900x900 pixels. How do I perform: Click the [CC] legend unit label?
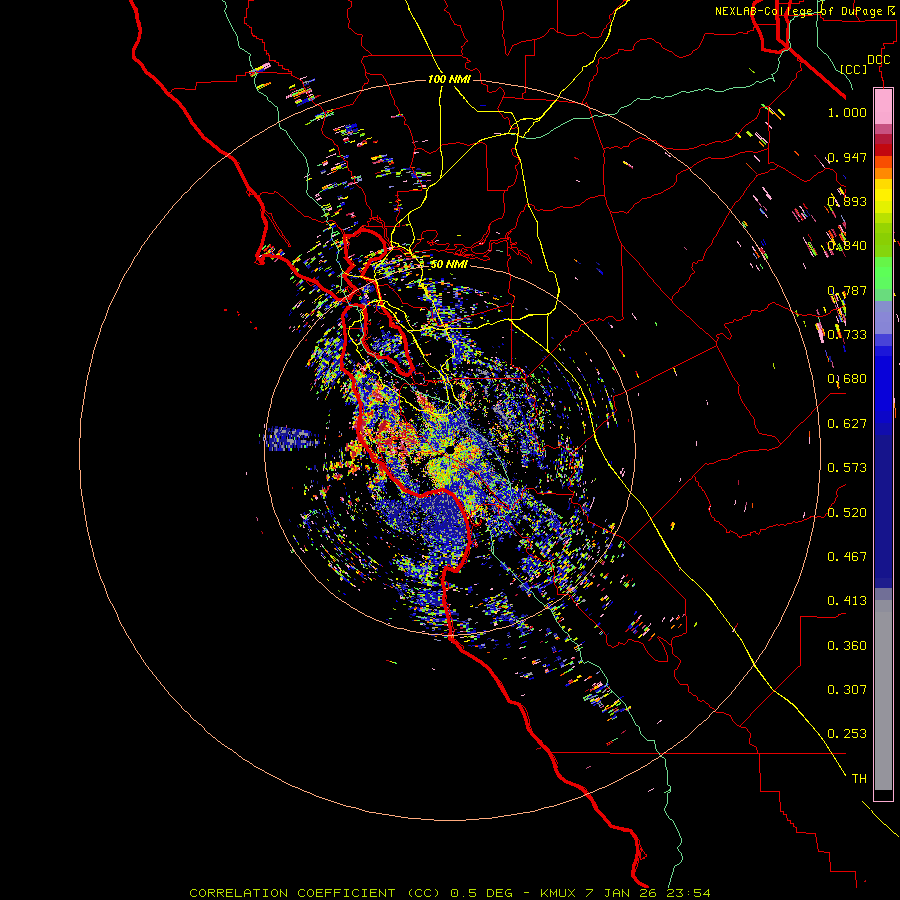pos(854,69)
